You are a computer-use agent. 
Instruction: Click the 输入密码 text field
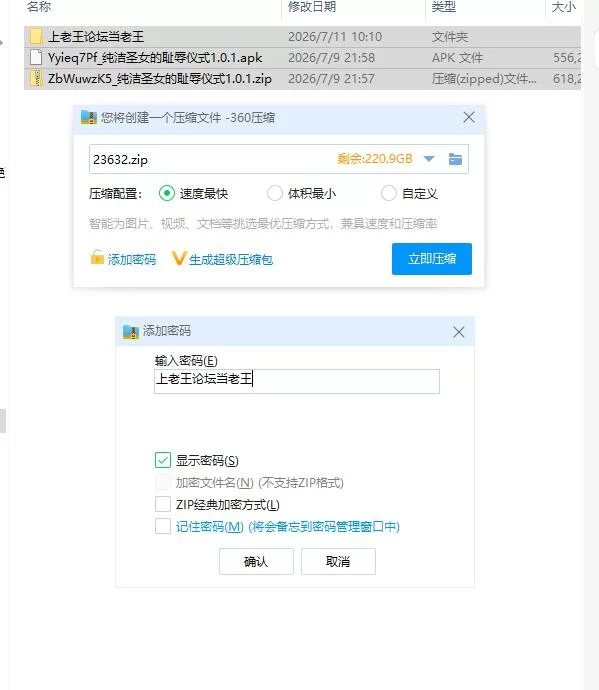(297, 381)
